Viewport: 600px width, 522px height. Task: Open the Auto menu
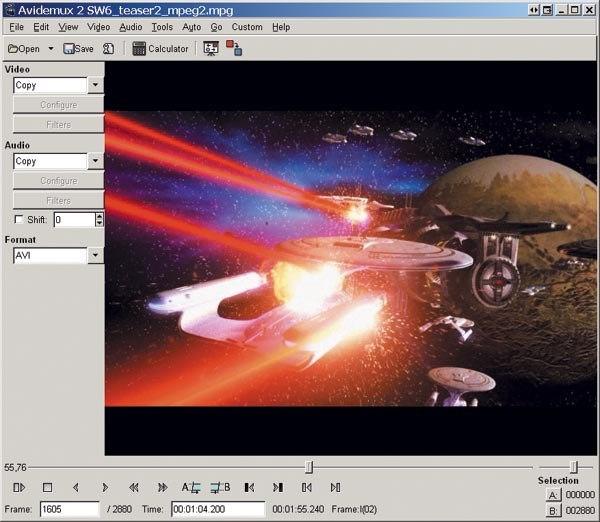click(191, 27)
